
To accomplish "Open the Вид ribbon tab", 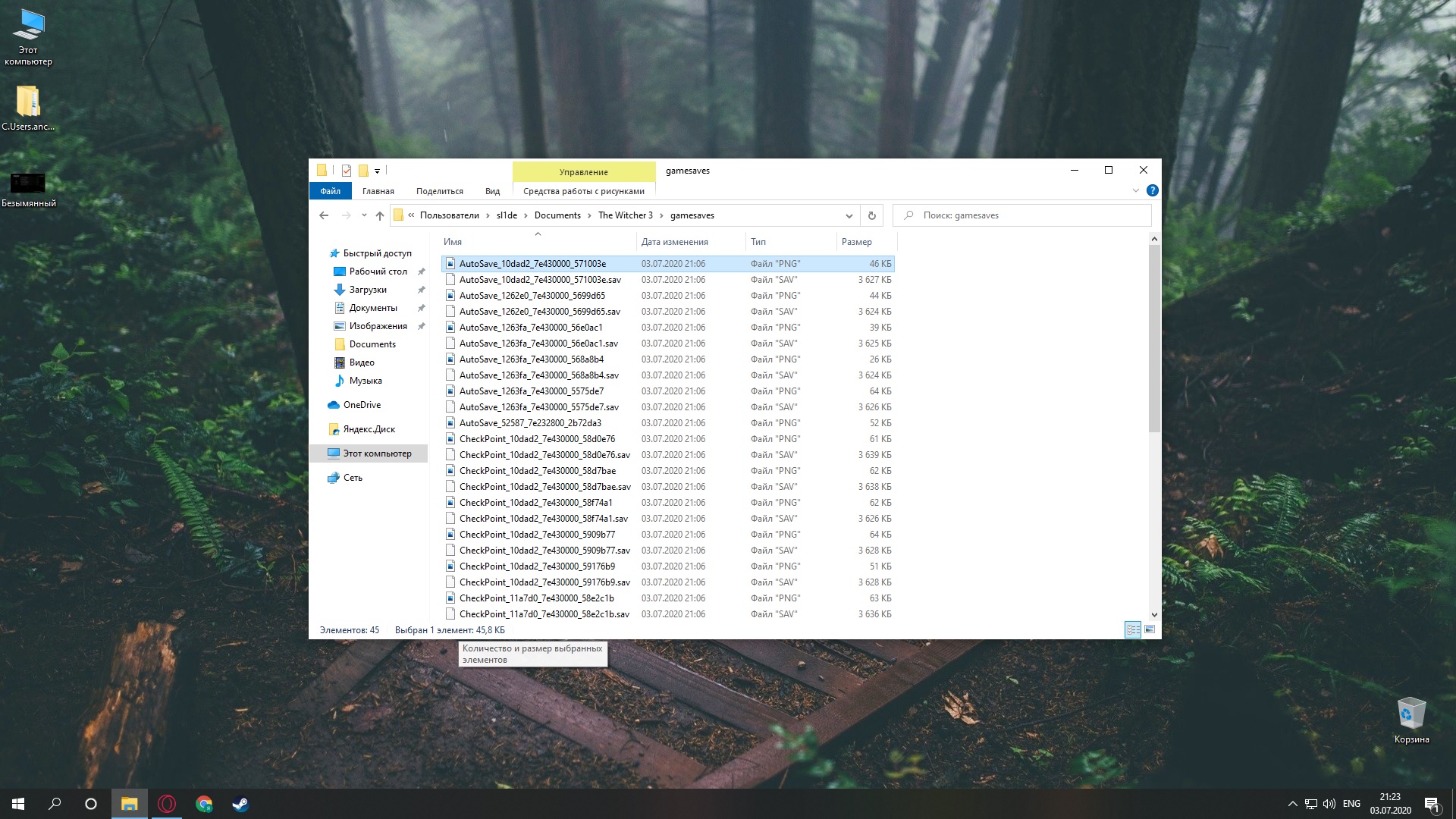I will [x=492, y=191].
